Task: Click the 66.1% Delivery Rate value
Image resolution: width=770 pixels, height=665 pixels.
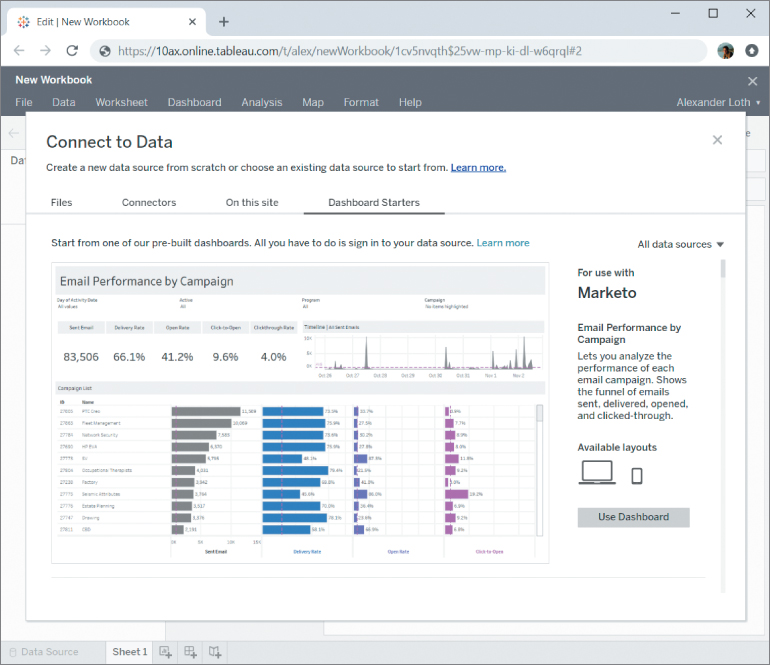Action: coord(129,357)
